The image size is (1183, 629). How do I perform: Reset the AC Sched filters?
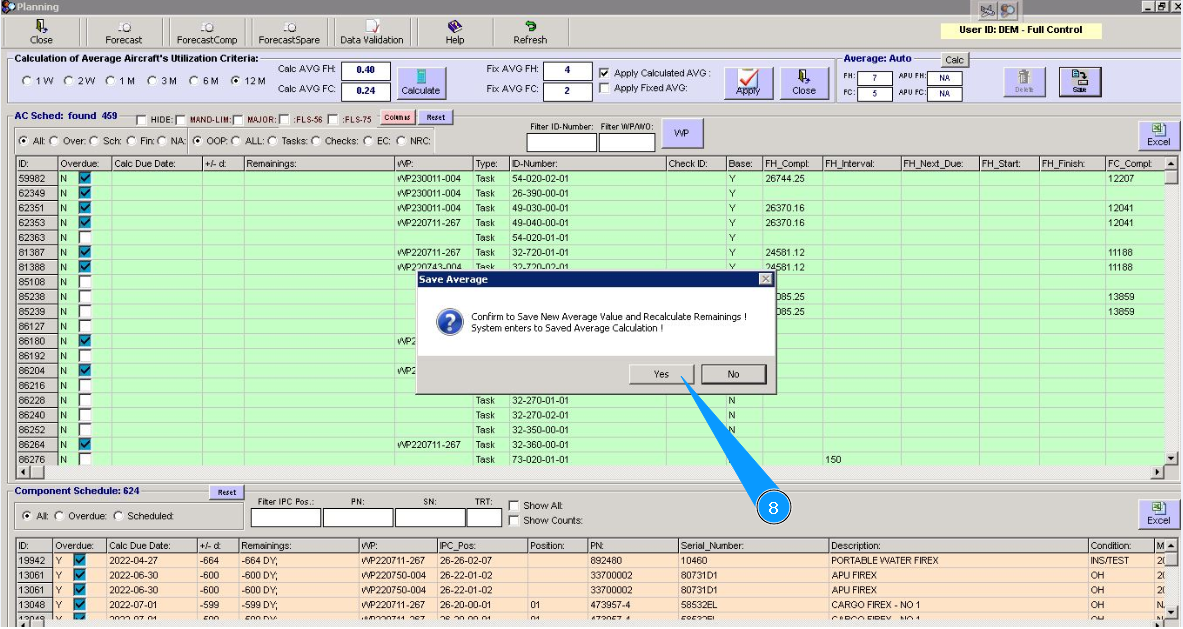point(435,118)
